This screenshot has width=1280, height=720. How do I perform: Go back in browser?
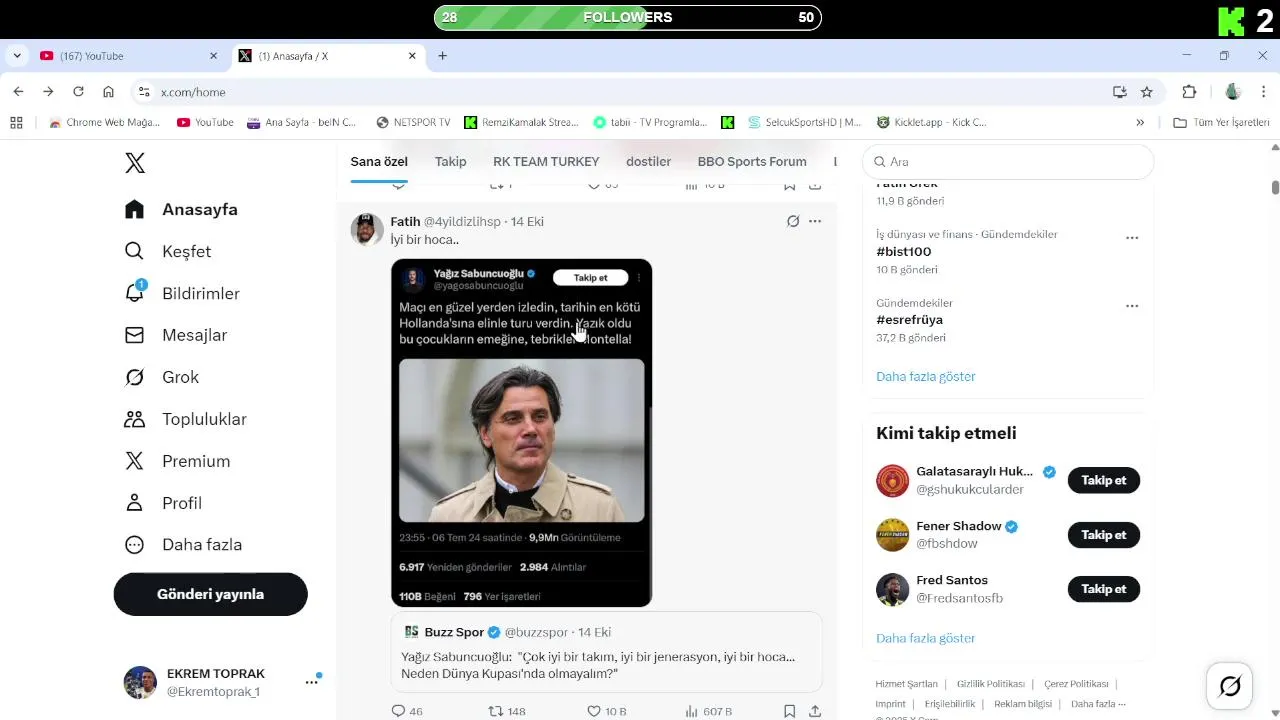tap(18, 92)
